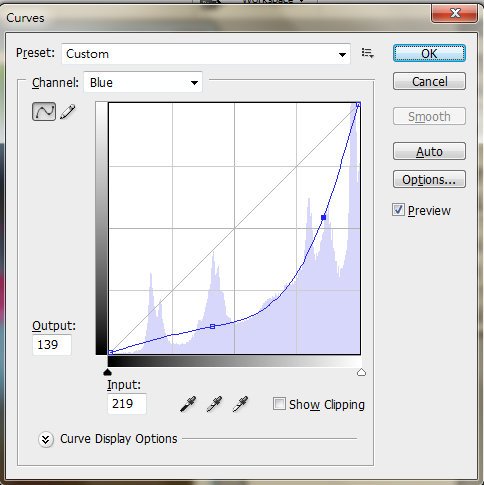Click the Output value field
Image resolution: width=484 pixels, height=485 pixels.
point(52,345)
